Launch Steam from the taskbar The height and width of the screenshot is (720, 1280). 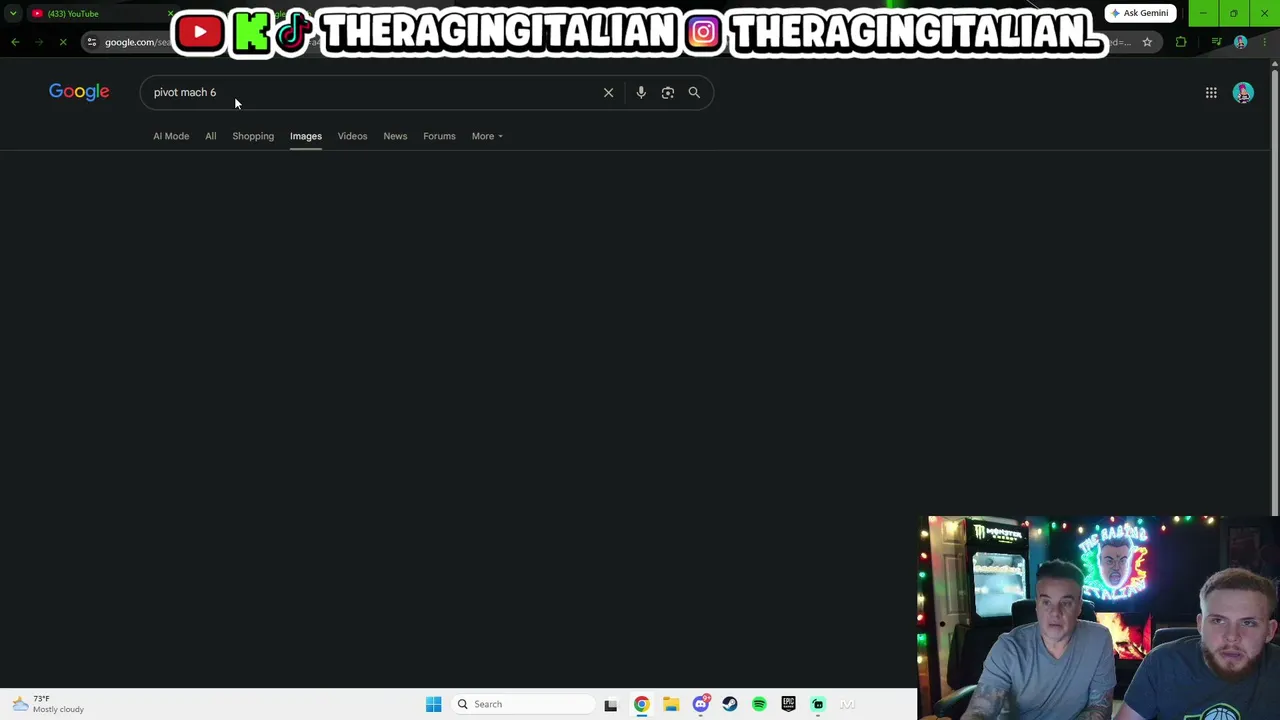click(x=730, y=704)
